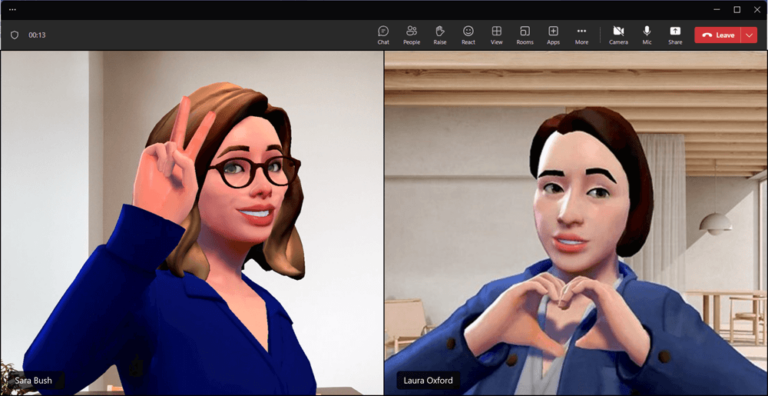Maximize the Teams meeting window
Viewport: 768px width, 396px height.
coord(737,9)
